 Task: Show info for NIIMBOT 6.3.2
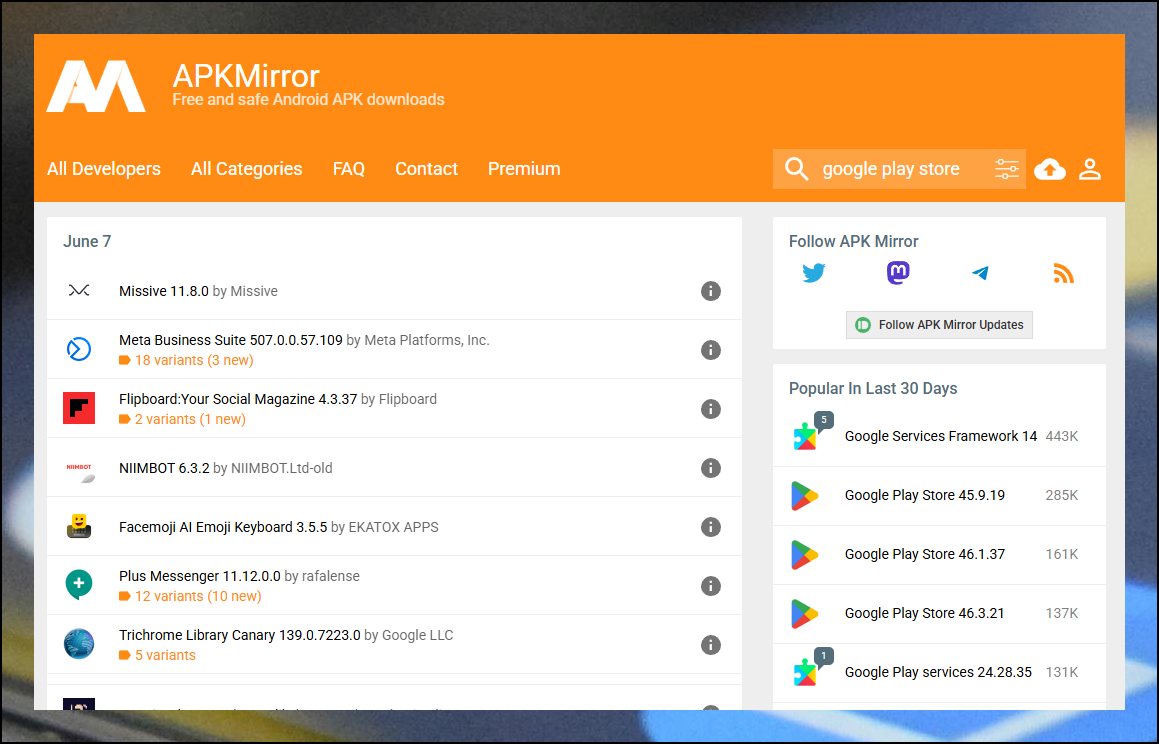pos(710,468)
